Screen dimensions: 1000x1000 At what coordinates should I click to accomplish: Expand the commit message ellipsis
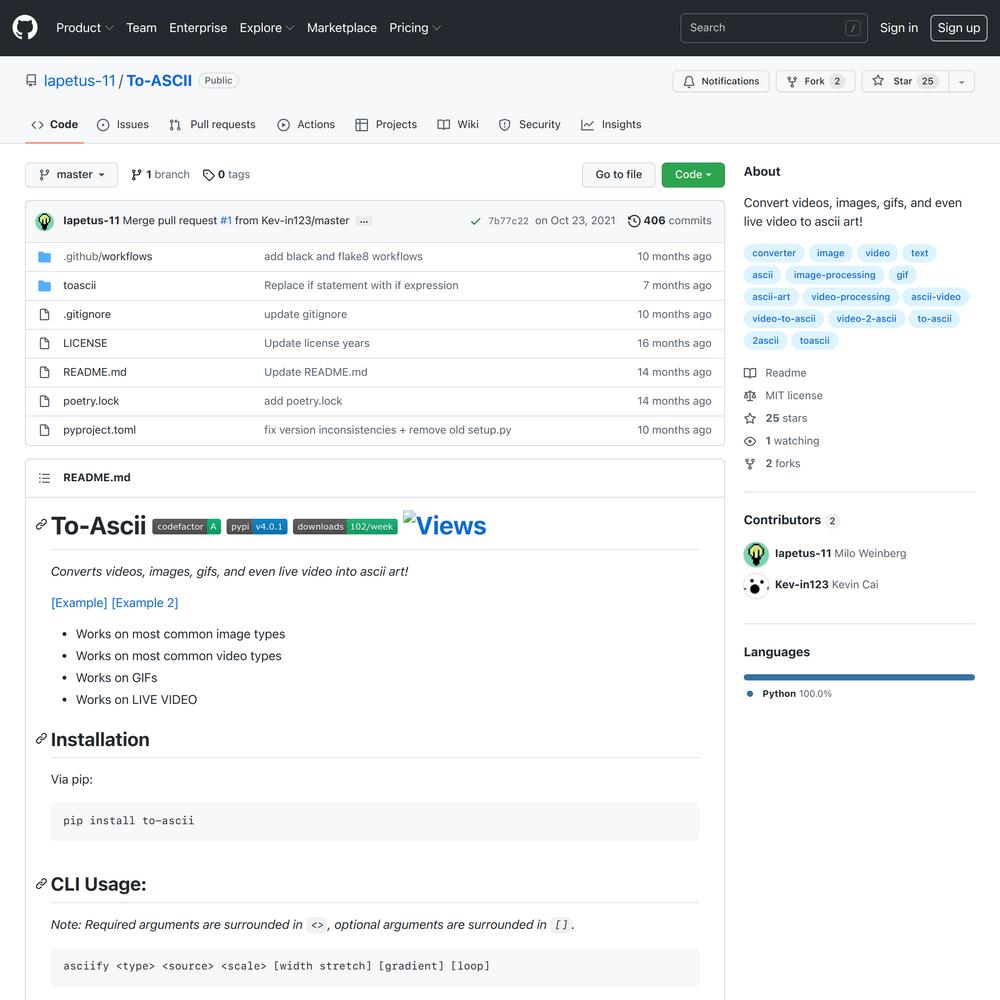pos(364,221)
